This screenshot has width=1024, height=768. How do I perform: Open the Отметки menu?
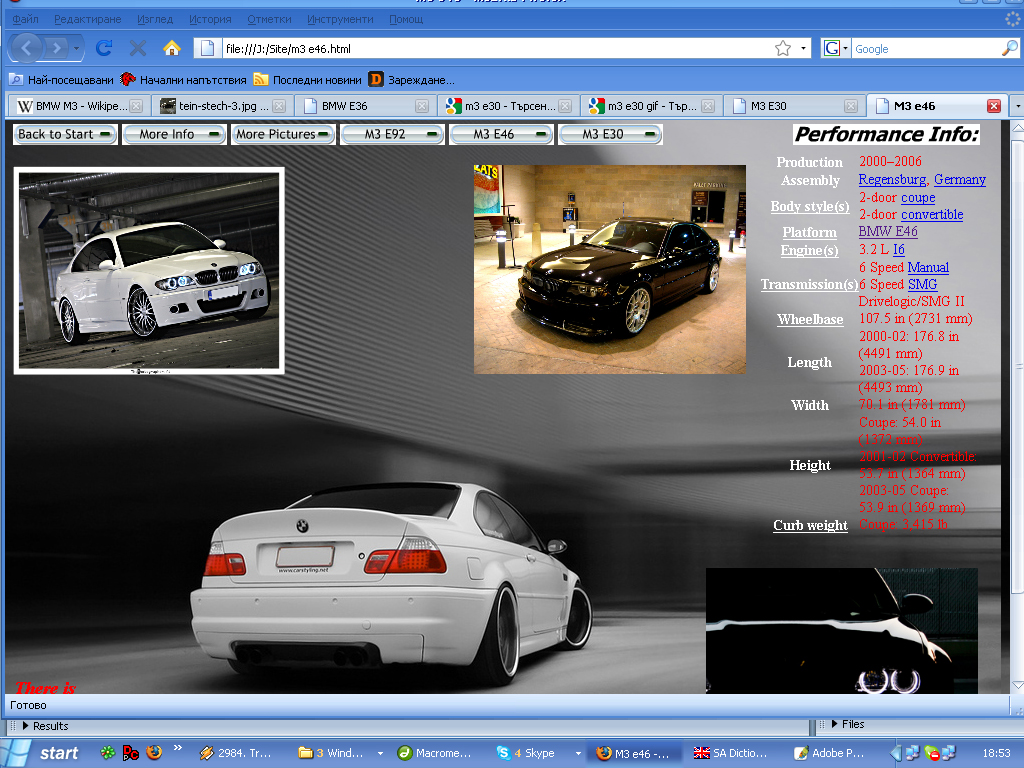[269, 19]
